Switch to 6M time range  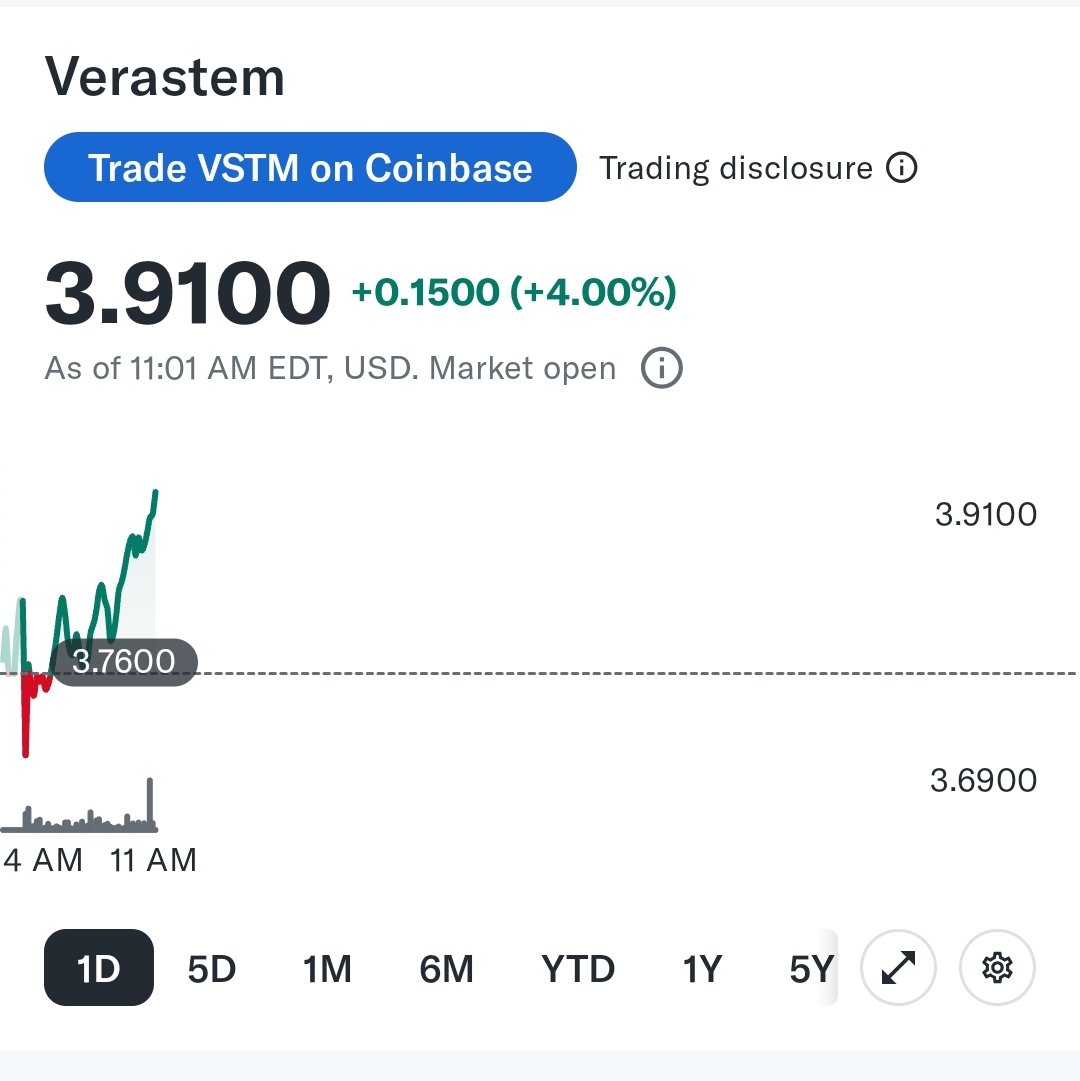tap(447, 969)
